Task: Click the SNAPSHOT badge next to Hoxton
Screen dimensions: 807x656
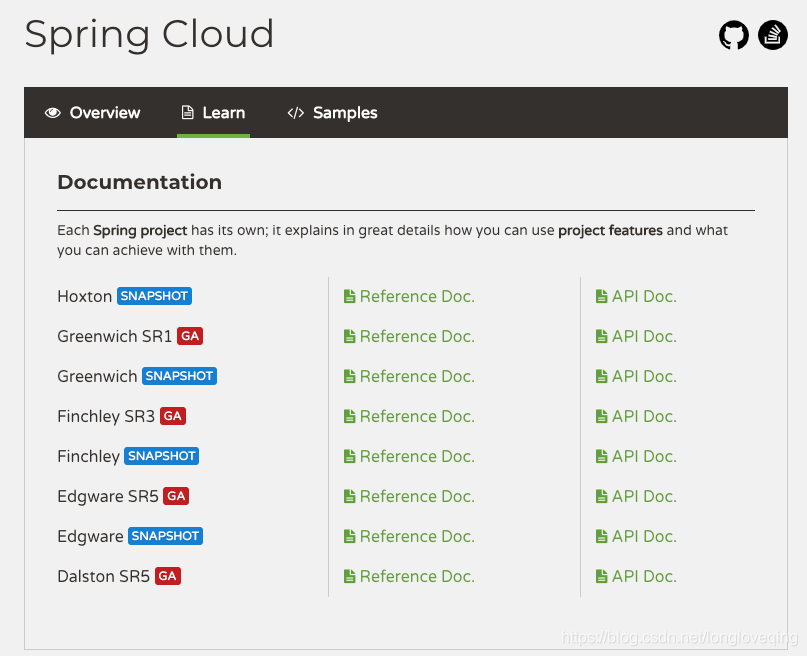Action: pos(154,296)
